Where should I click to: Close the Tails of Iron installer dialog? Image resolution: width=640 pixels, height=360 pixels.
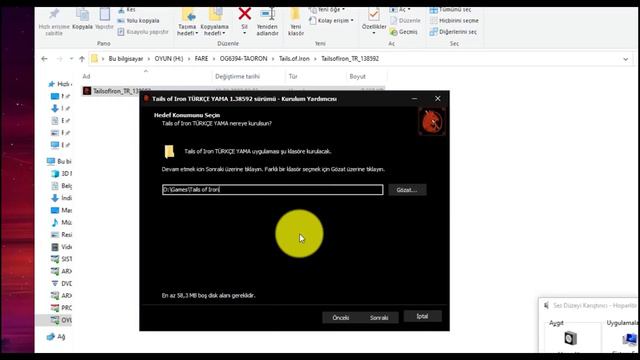438,98
